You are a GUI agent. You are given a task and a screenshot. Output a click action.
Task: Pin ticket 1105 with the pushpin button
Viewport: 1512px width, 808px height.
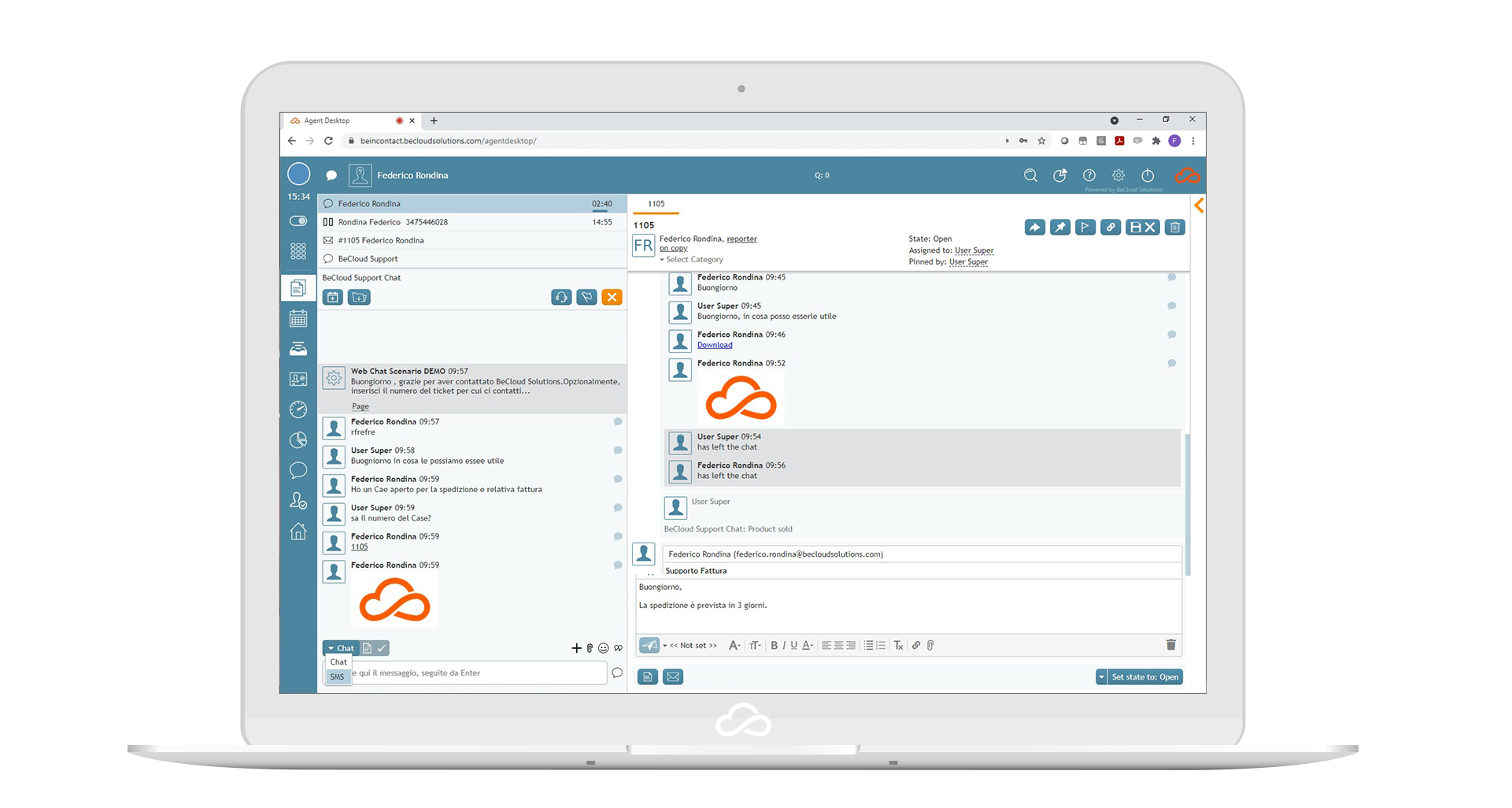click(x=1060, y=228)
